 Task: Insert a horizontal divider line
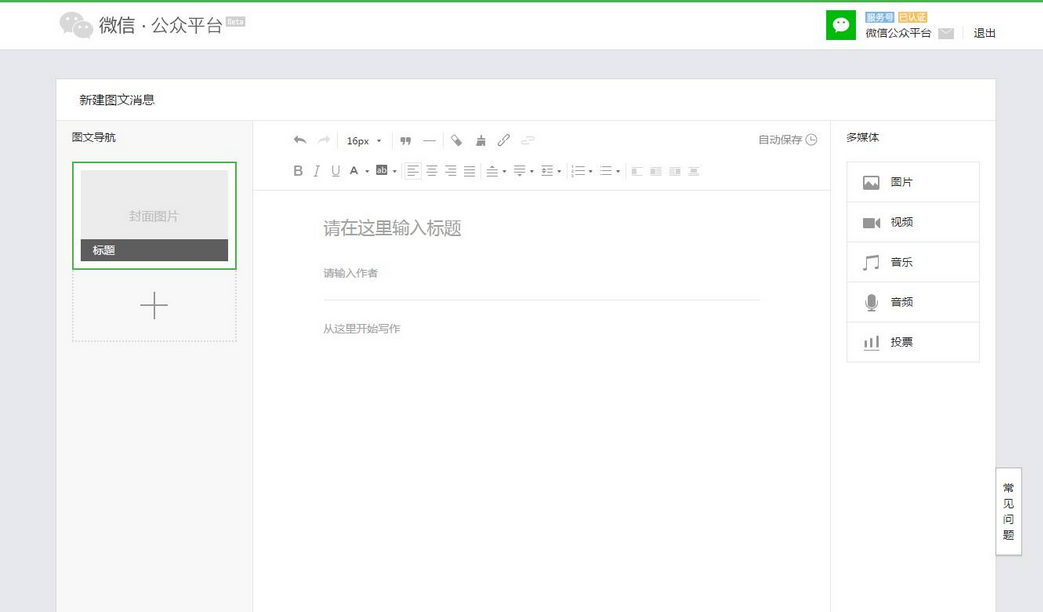[429, 141]
